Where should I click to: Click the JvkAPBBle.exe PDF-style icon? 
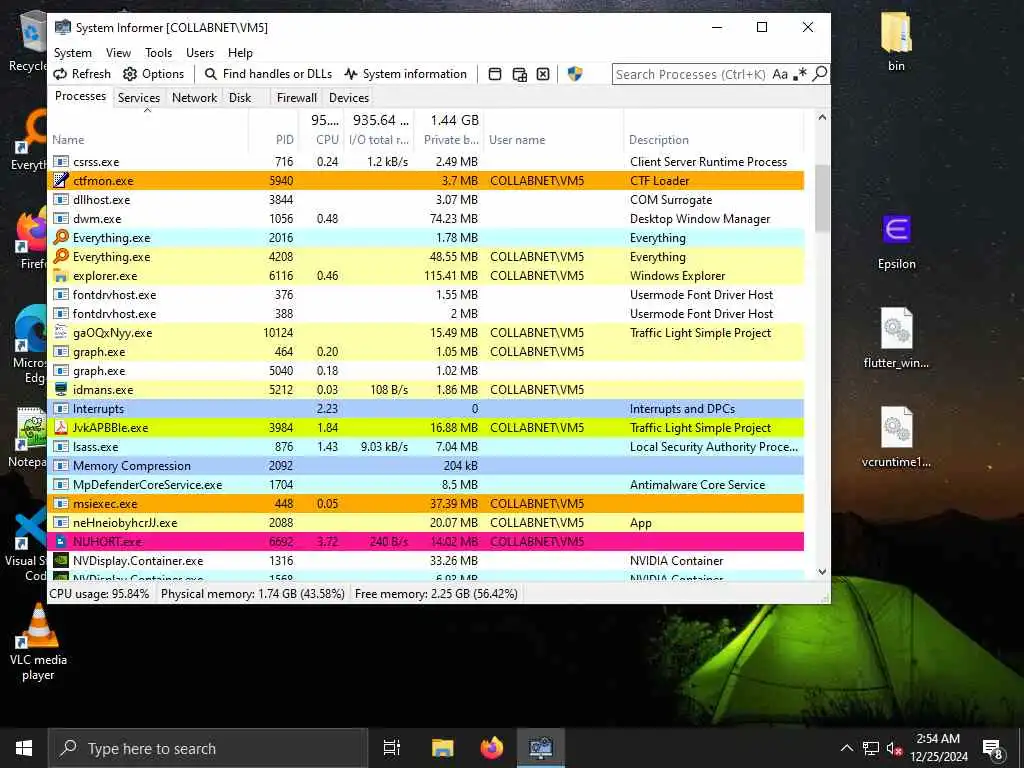(x=61, y=427)
